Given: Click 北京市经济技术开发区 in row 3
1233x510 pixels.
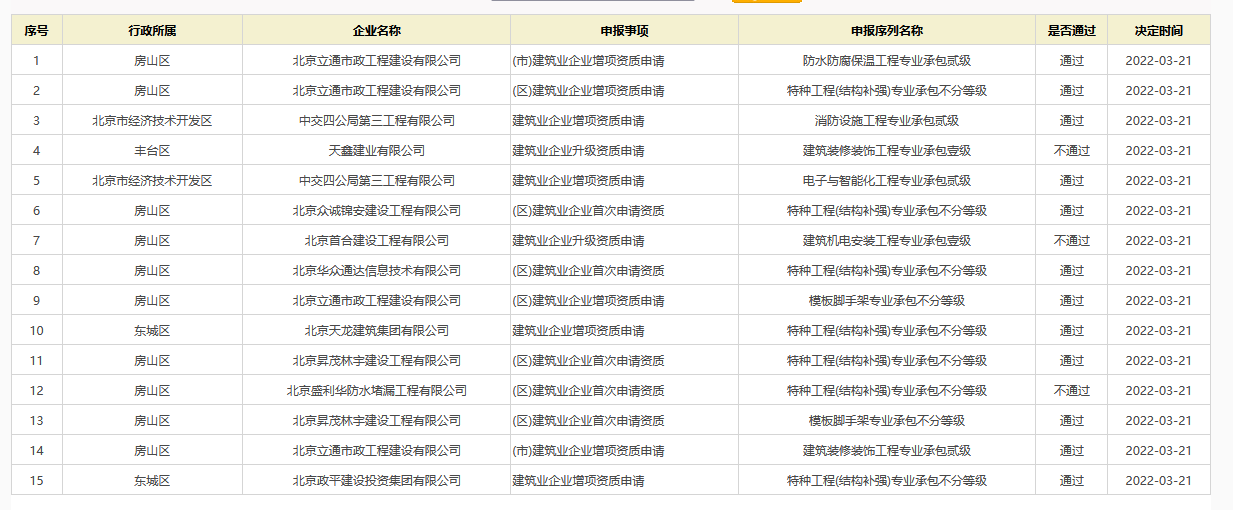Looking at the screenshot, I should tap(152, 121).
